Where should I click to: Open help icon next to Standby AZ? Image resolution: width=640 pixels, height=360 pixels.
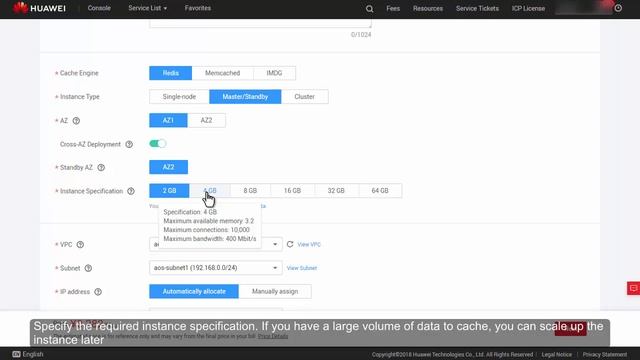[x=101, y=168]
